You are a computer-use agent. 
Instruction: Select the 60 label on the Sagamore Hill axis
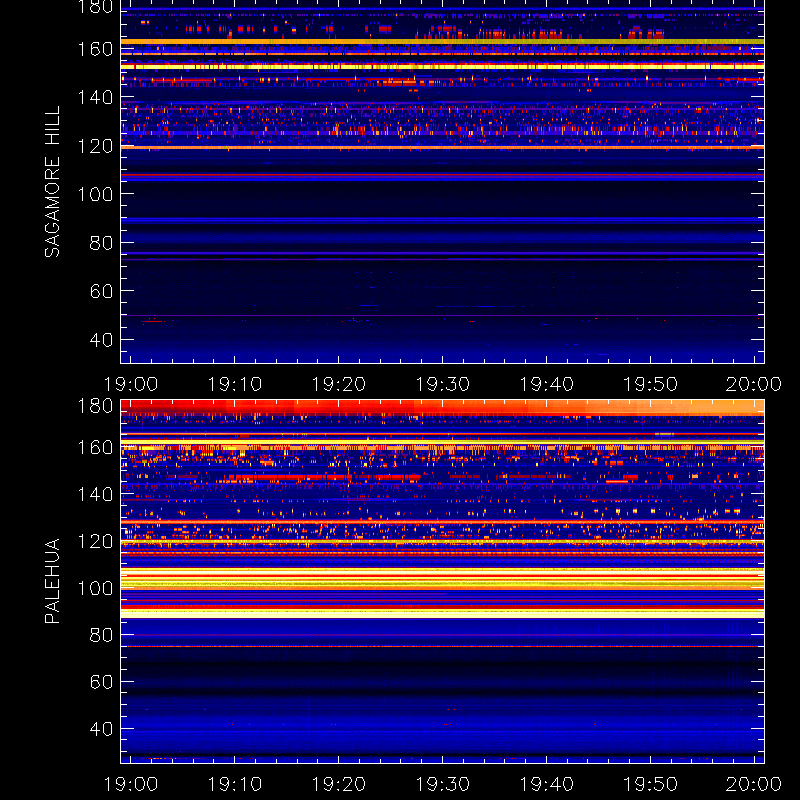(x=101, y=291)
